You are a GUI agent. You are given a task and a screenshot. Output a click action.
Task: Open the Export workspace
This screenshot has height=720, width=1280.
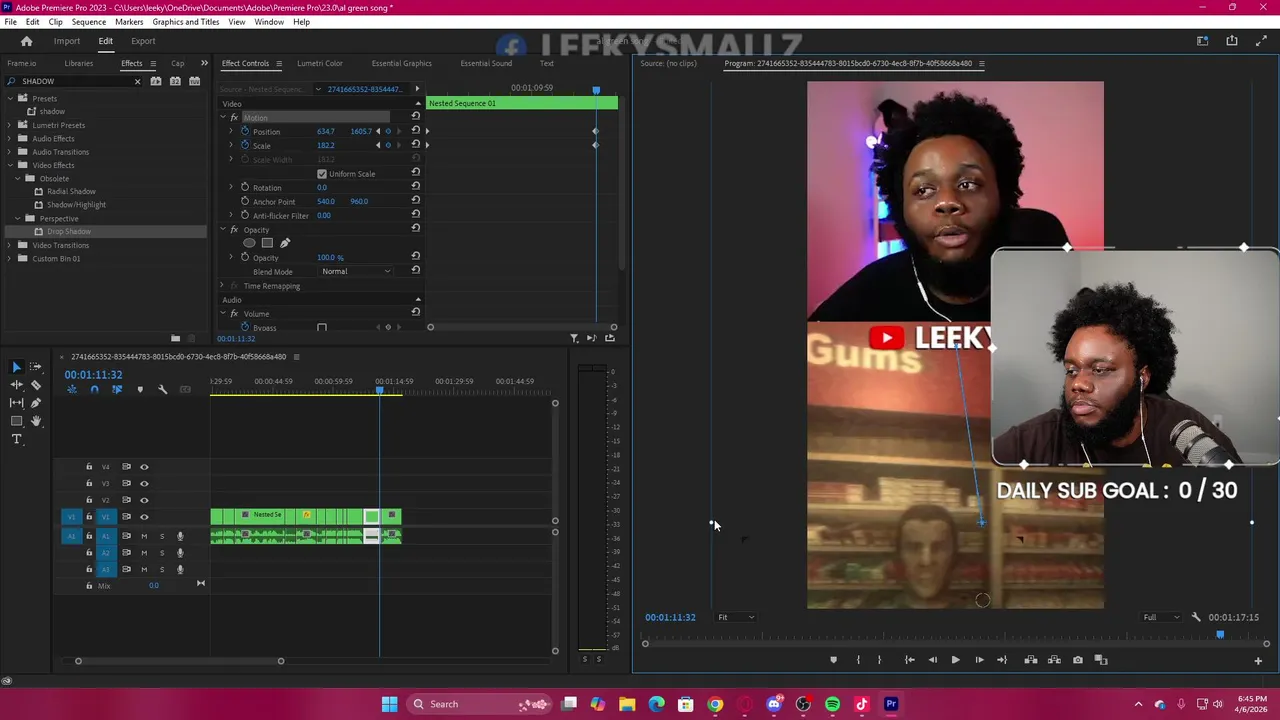pos(143,41)
